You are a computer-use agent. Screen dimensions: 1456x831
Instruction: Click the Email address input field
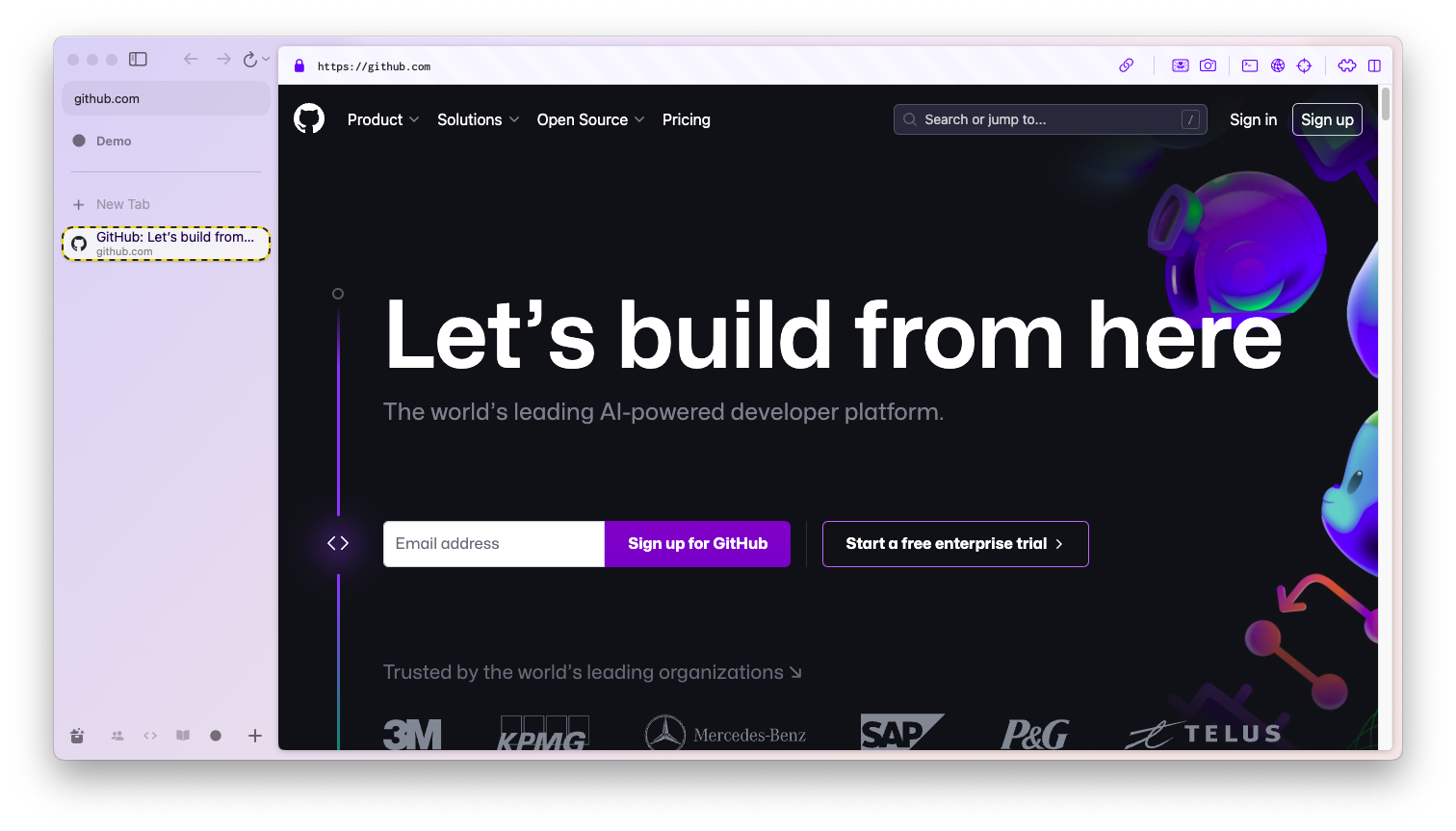[494, 544]
